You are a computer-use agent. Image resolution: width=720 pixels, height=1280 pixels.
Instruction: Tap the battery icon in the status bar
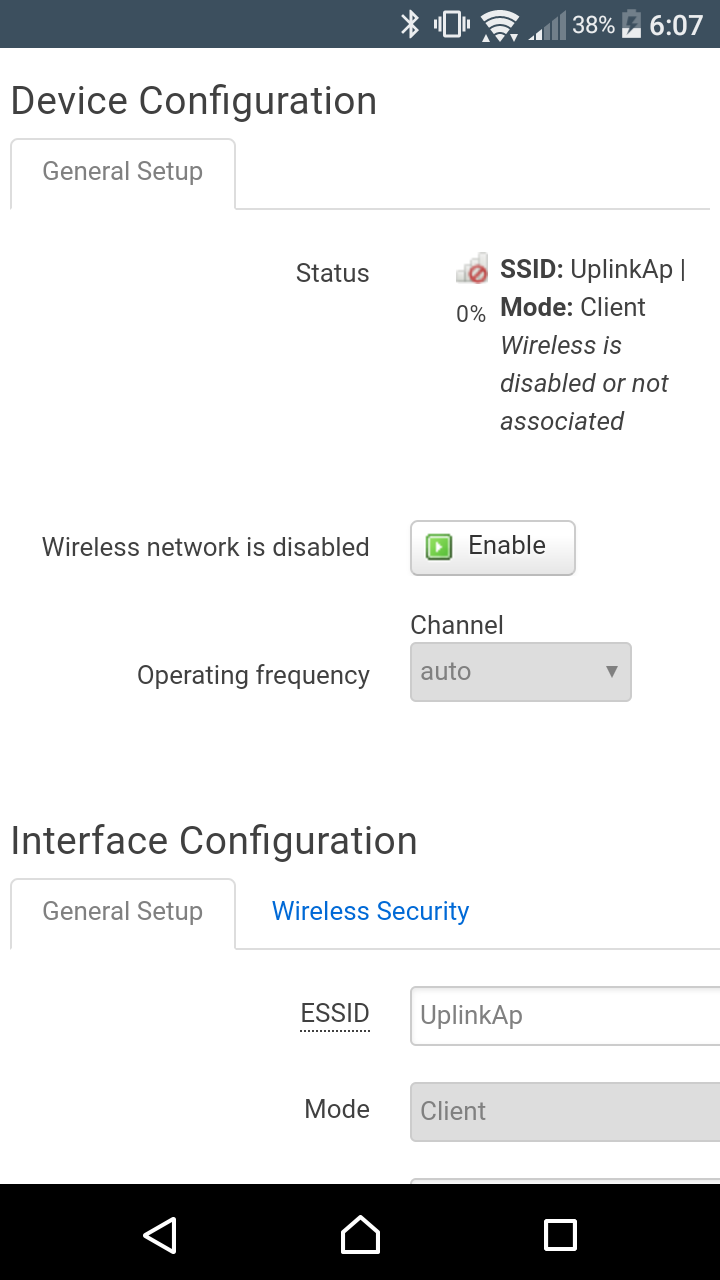tap(631, 24)
